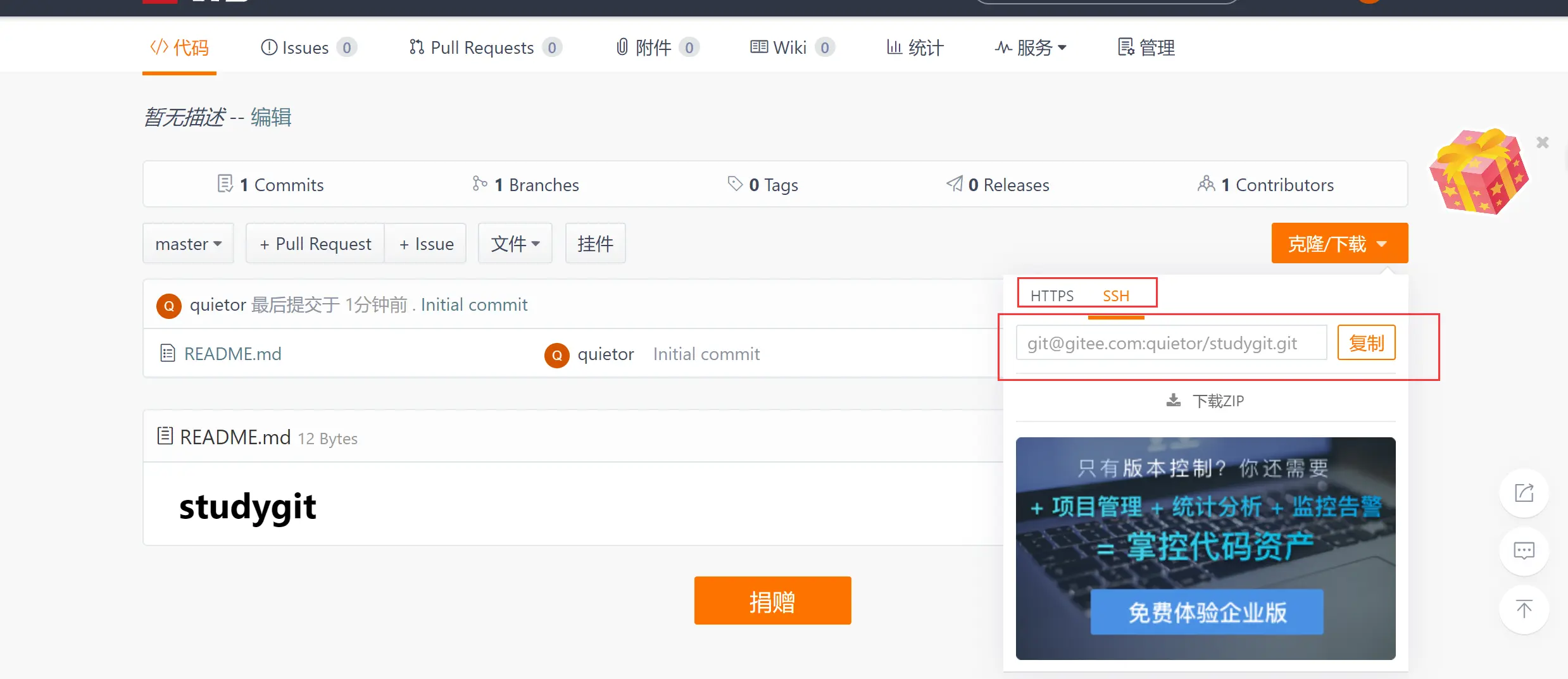Open the Wiki tab
This screenshot has width=1568, height=679.
point(793,47)
